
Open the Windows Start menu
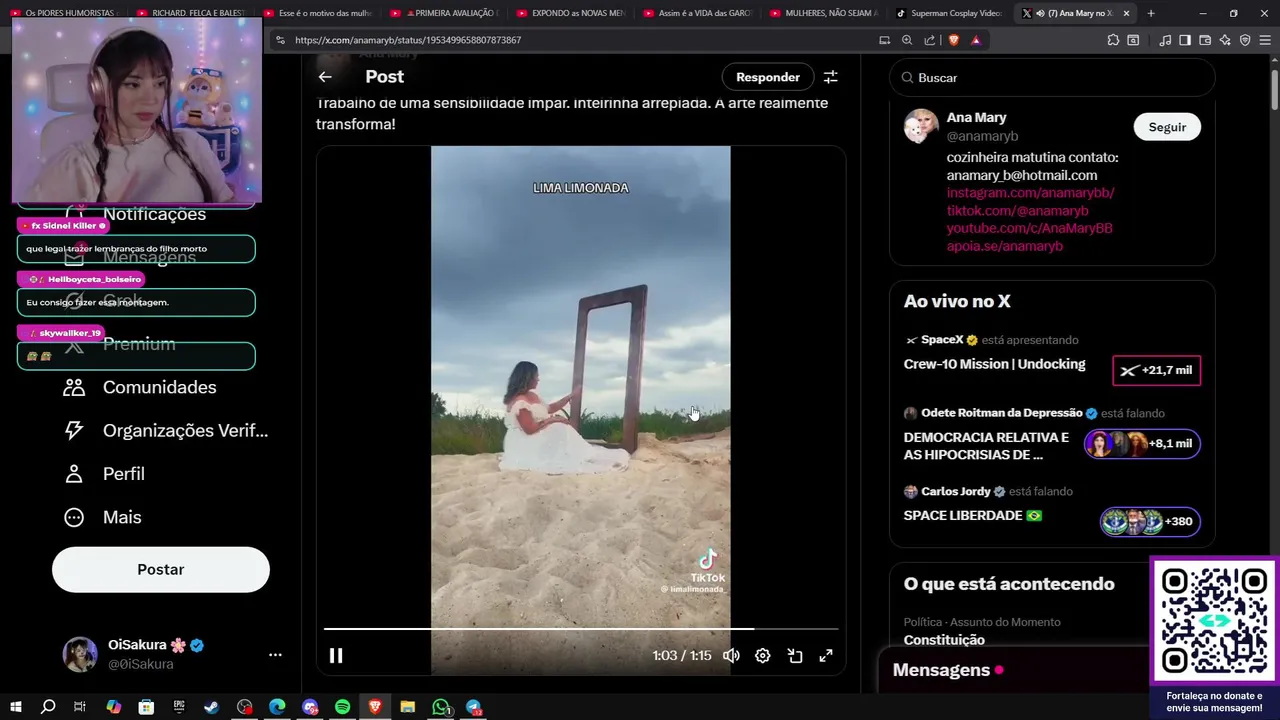click(16, 707)
